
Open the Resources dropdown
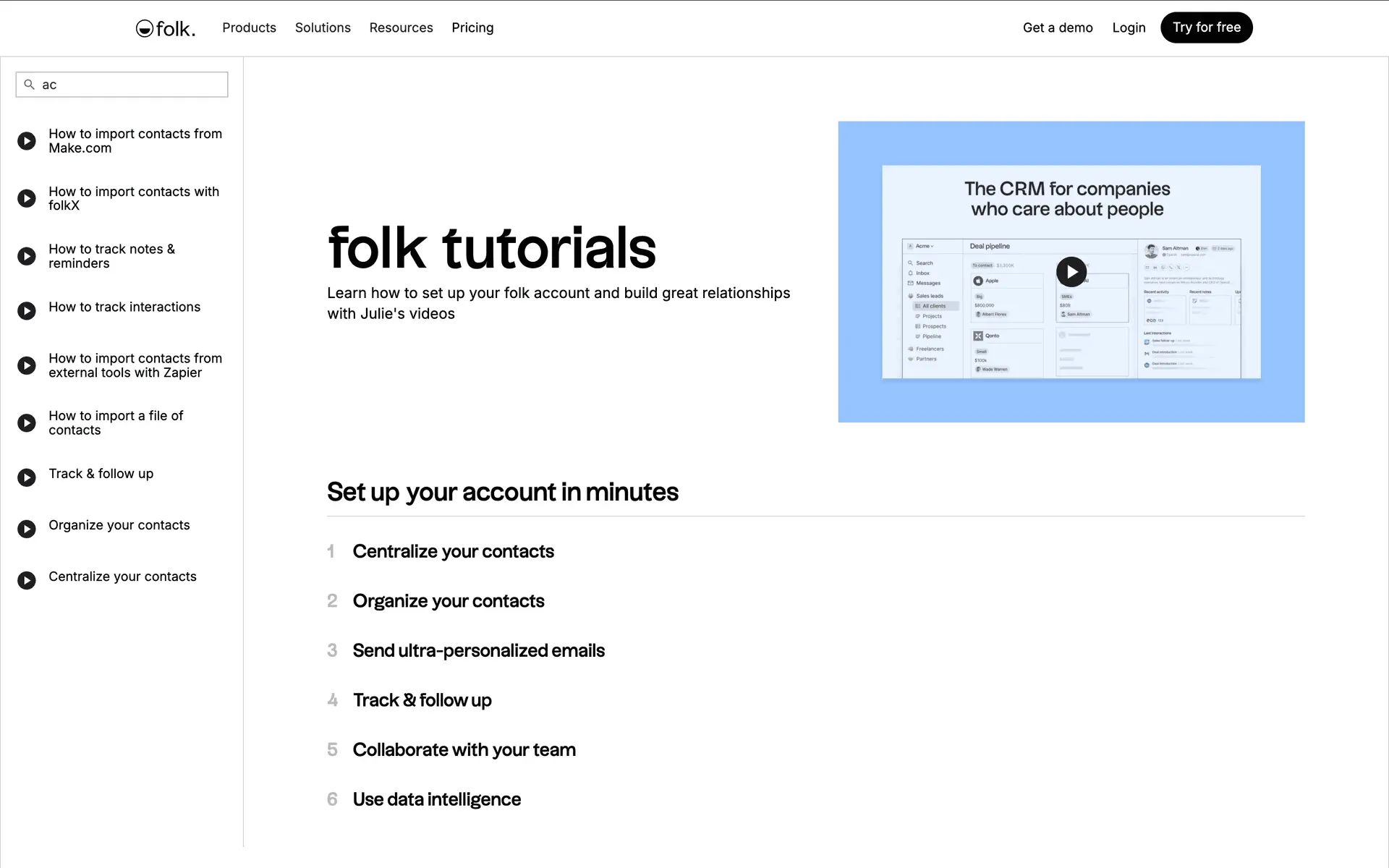401,27
